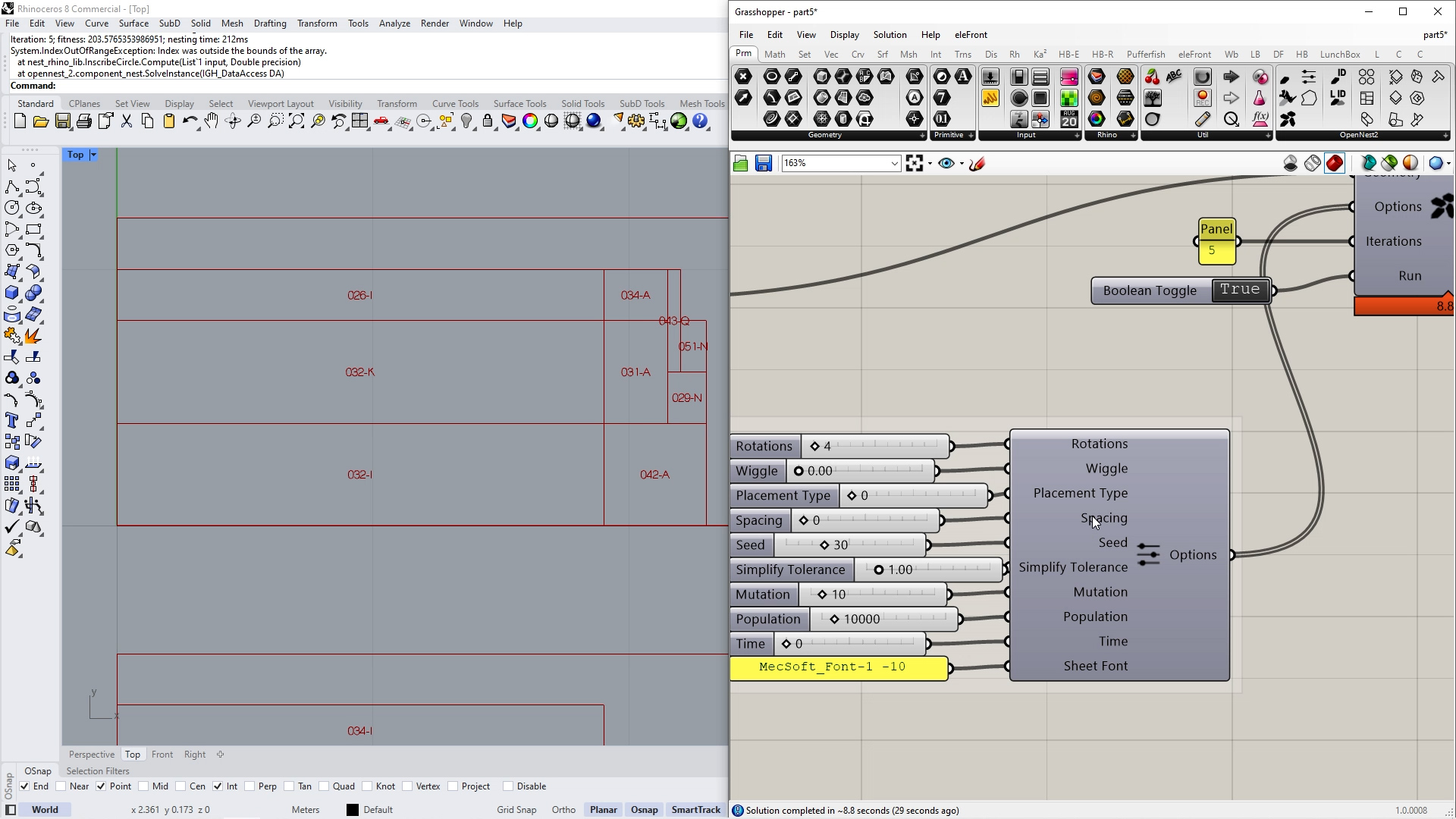Open the Surface menu in Rhino
Viewport: 1456px width, 819px height.
[x=133, y=24]
